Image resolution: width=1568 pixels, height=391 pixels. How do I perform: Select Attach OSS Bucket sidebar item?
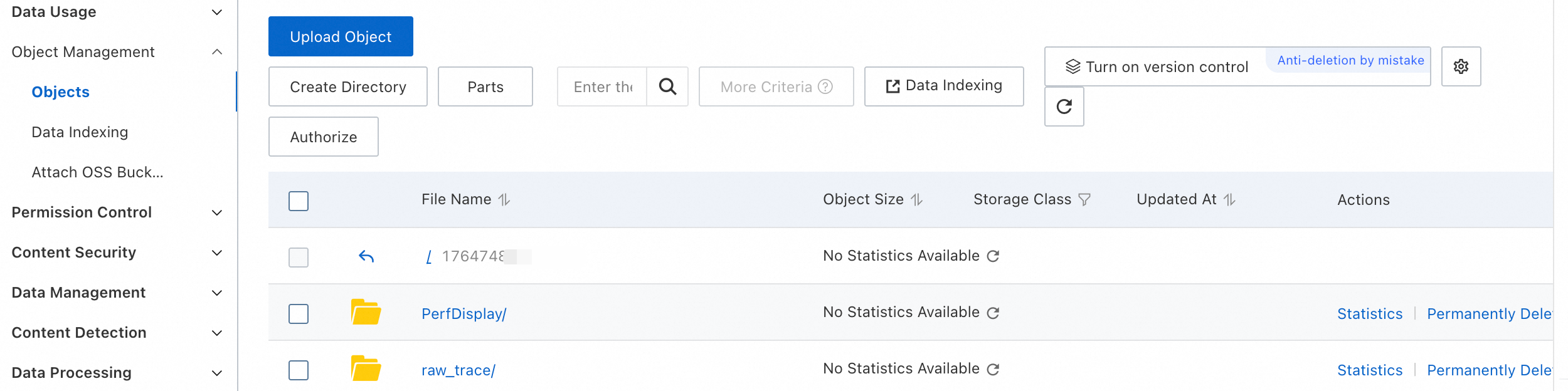point(97,172)
